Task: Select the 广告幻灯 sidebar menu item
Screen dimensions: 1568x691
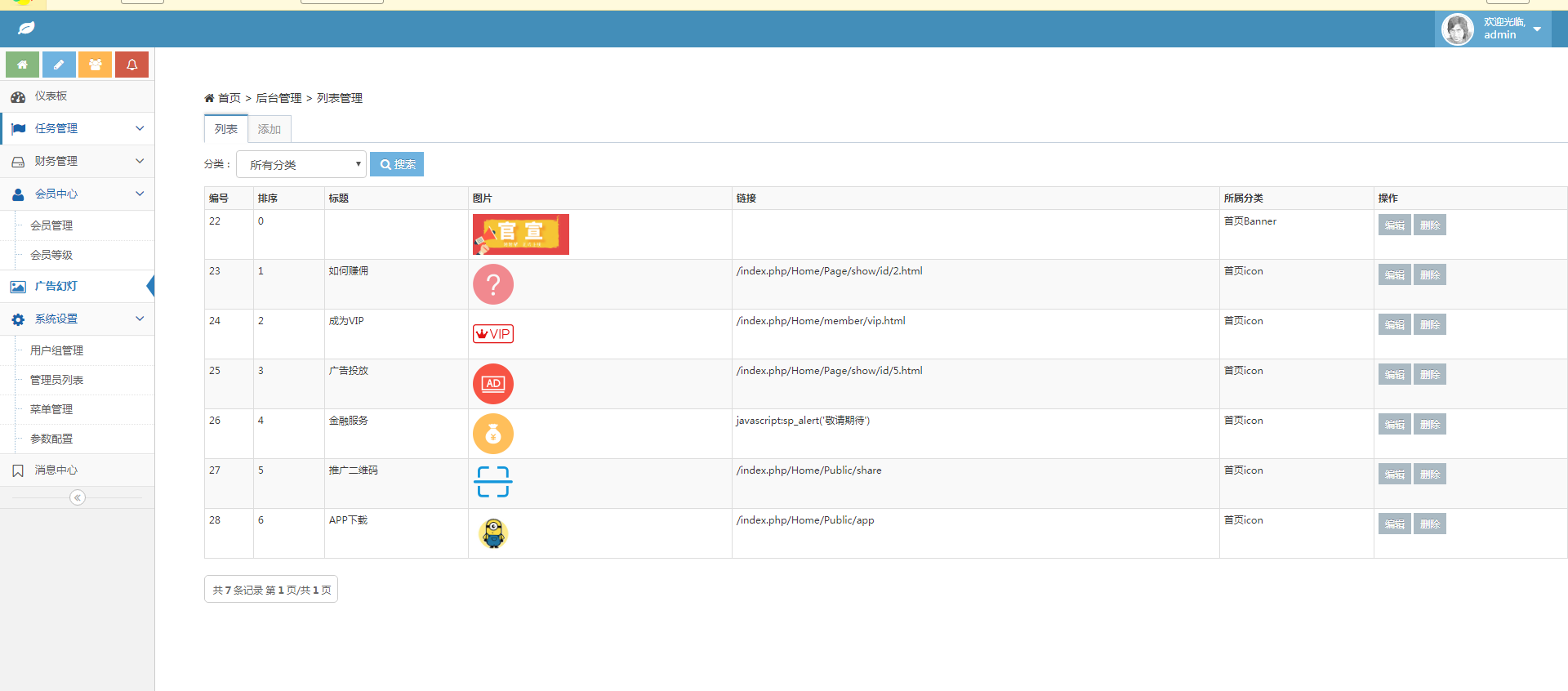Action: tap(56, 287)
